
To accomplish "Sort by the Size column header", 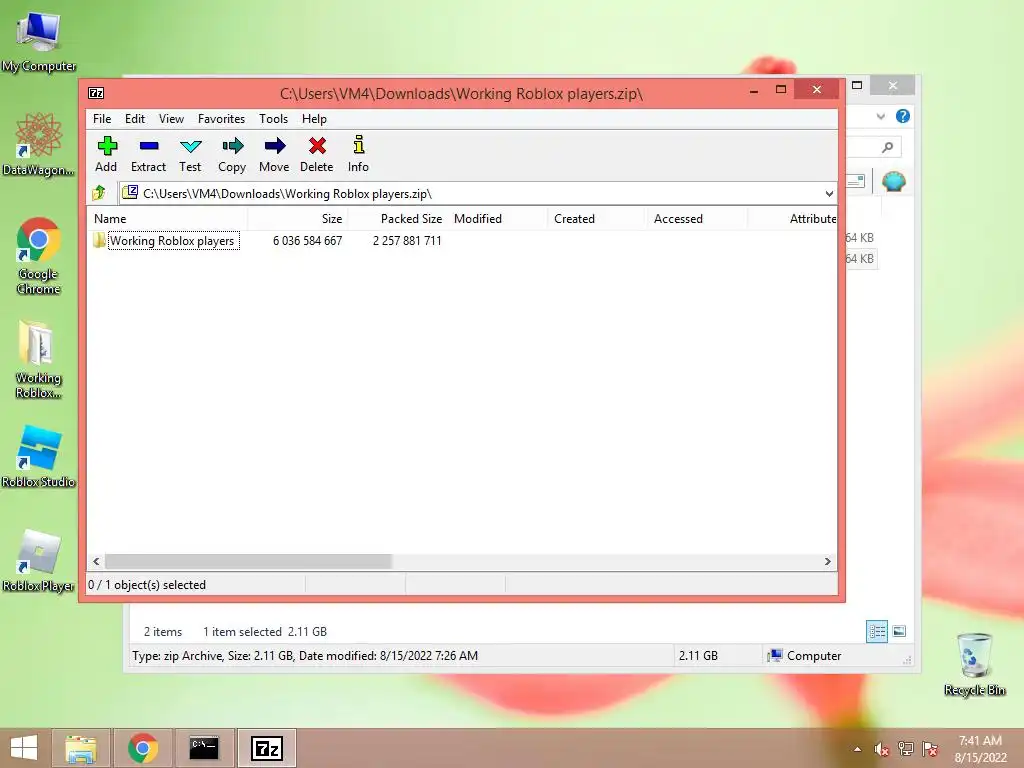I will tap(297, 219).
